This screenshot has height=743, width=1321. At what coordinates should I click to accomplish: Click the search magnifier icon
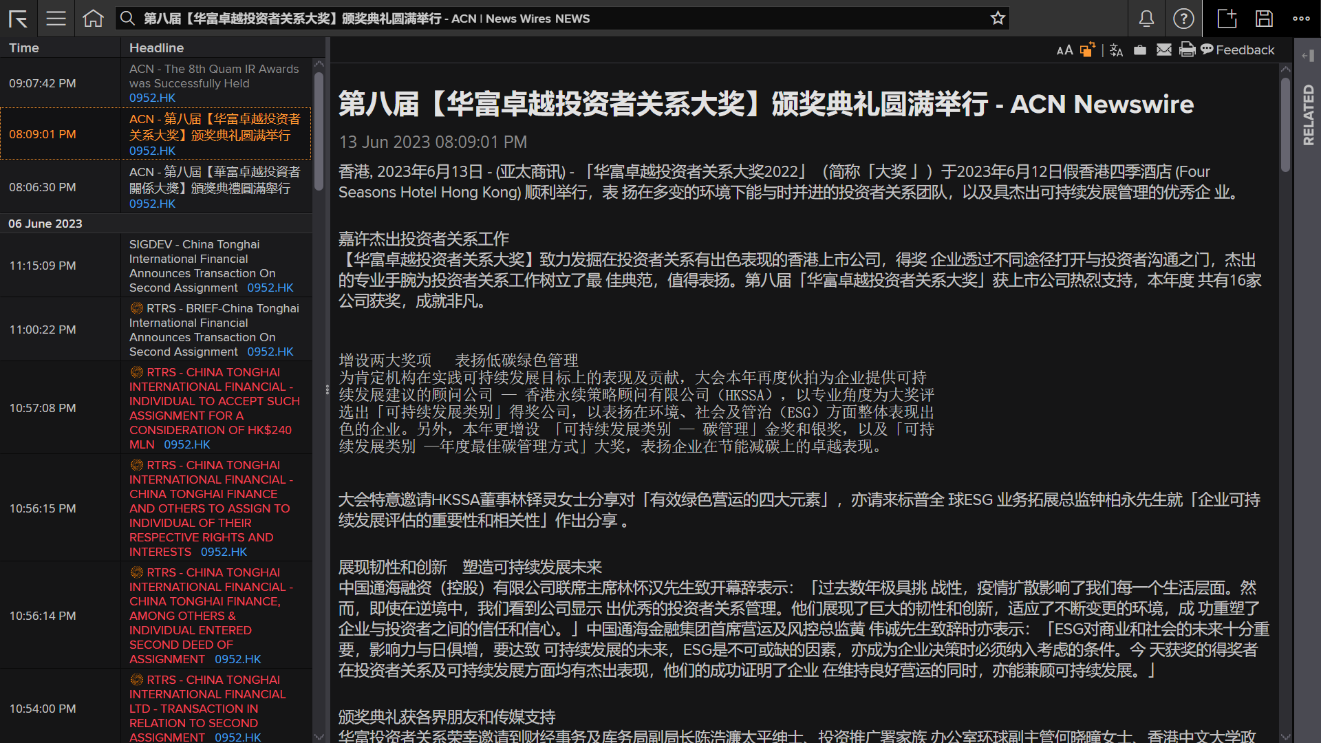tap(127, 18)
